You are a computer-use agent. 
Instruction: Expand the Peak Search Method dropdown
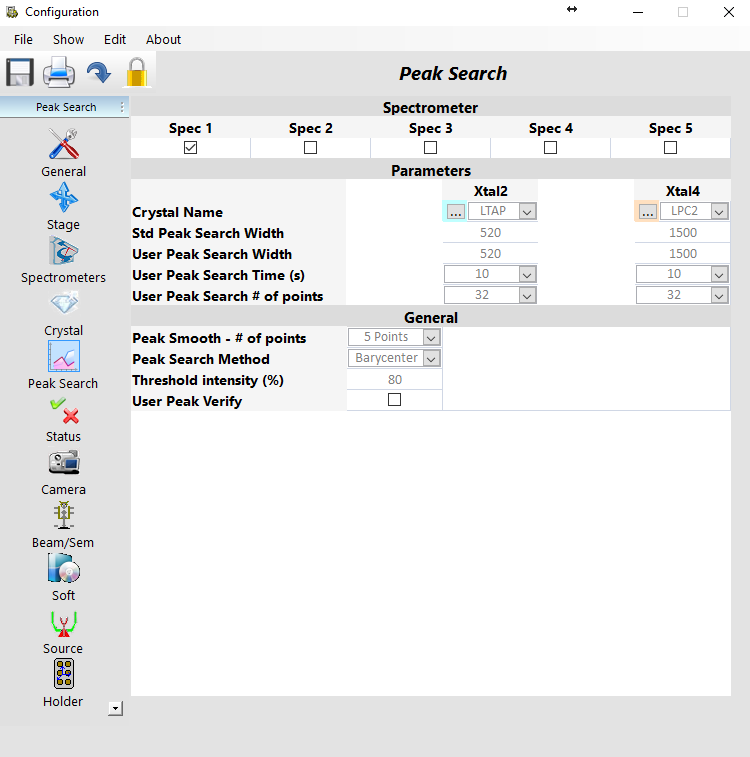click(x=431, y=359)
